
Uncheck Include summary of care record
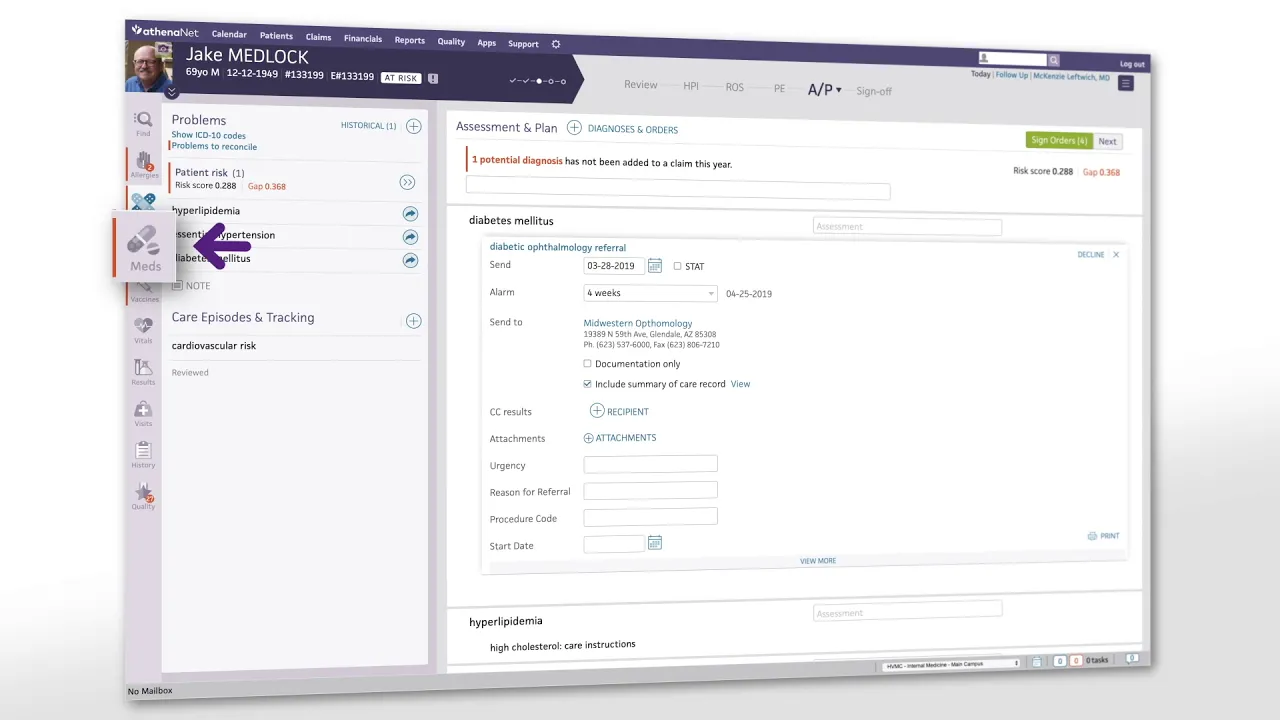click(x=587, y=384)
